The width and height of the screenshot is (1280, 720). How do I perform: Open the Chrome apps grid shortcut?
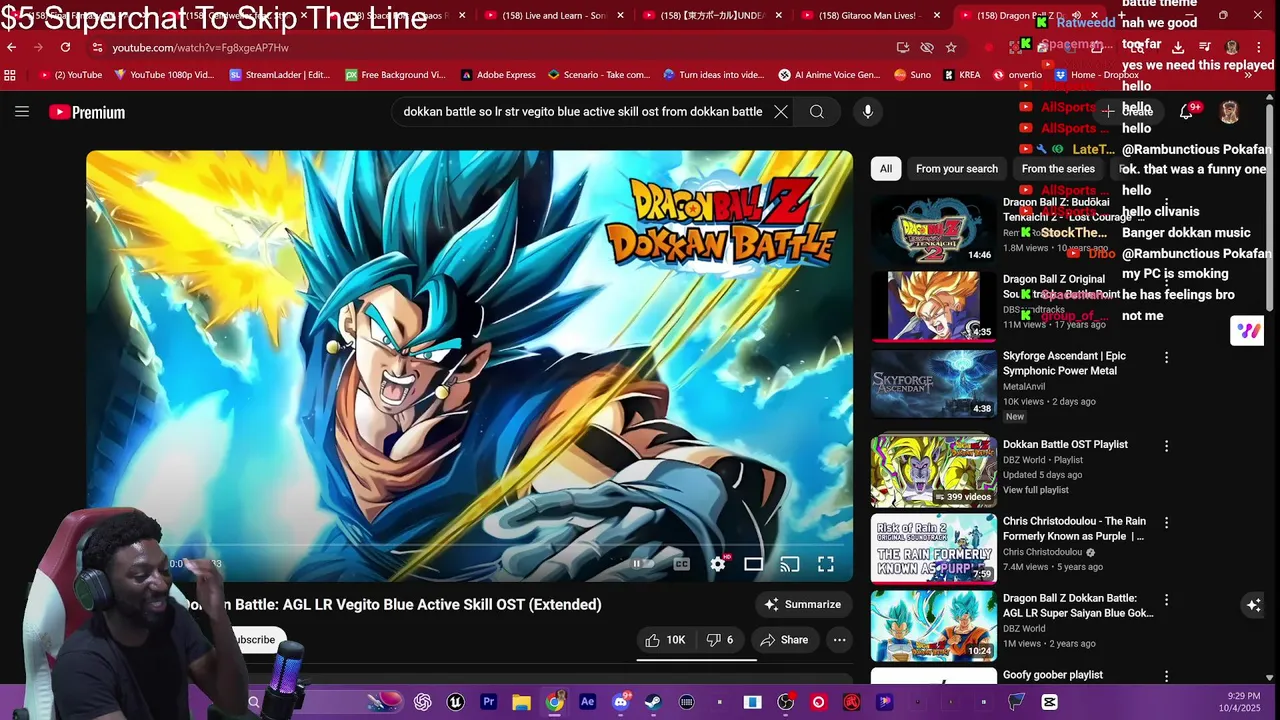tap(10, 74)
